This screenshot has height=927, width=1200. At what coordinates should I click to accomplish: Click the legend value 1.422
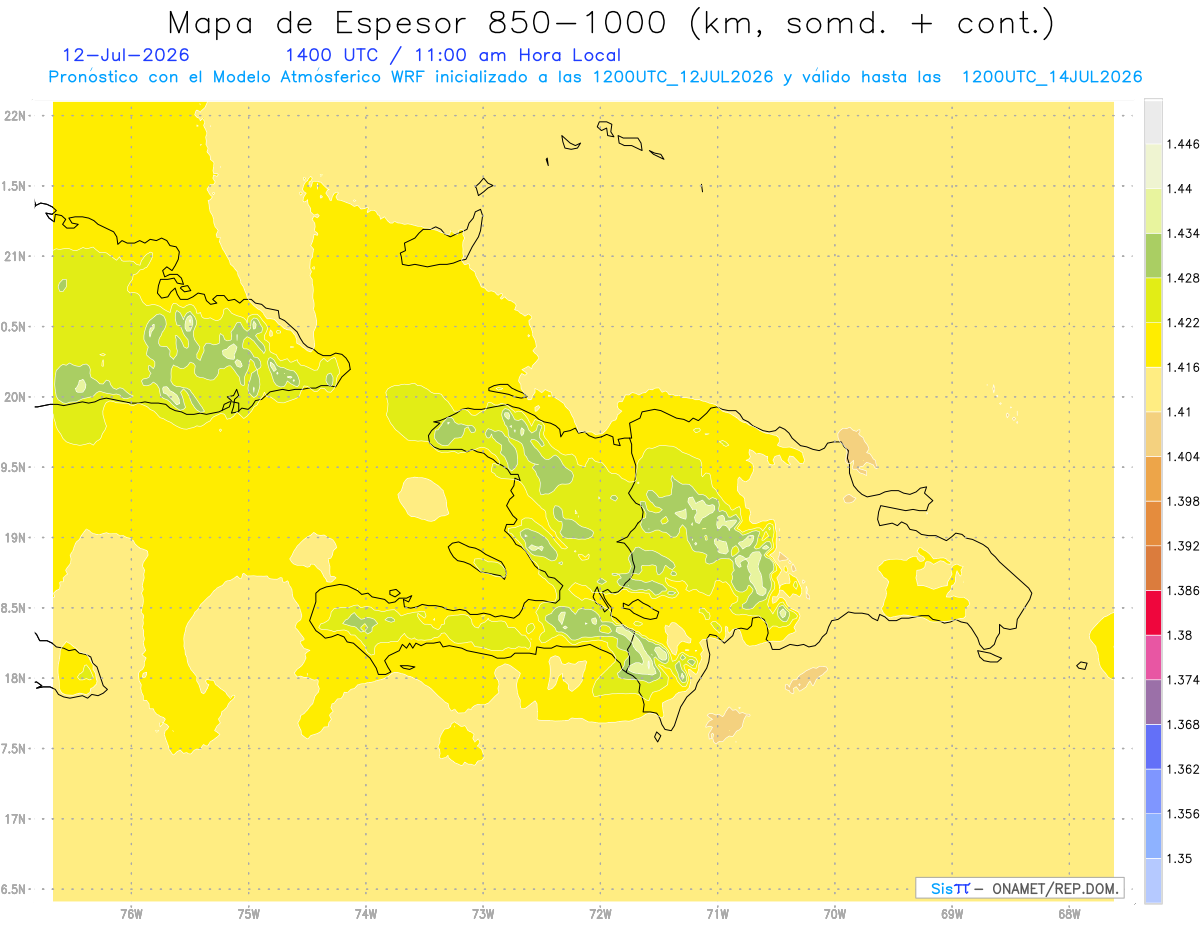point(1183,323)
